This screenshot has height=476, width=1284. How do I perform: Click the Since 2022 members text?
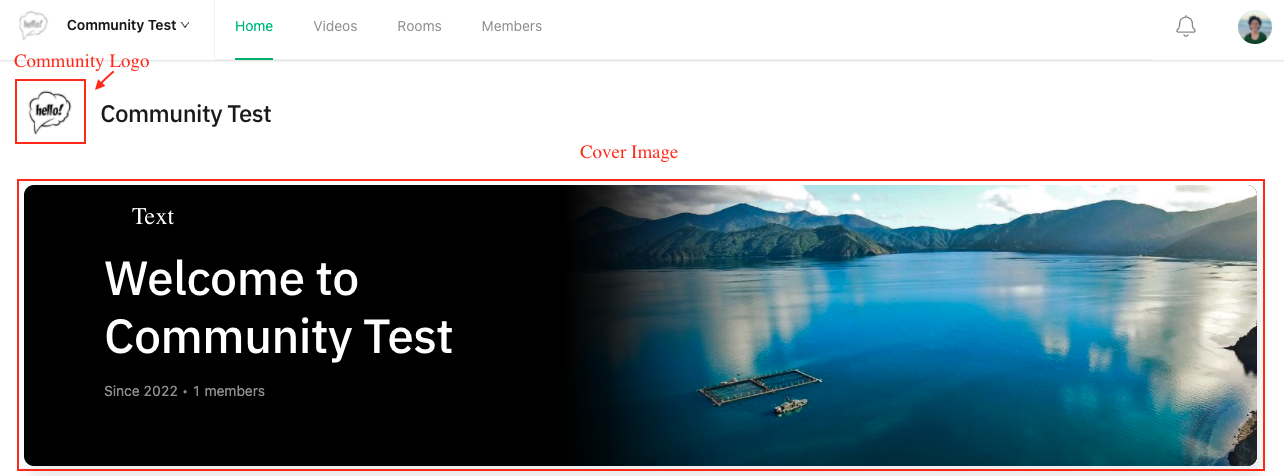pyautogui.click(x=184, y=391)
